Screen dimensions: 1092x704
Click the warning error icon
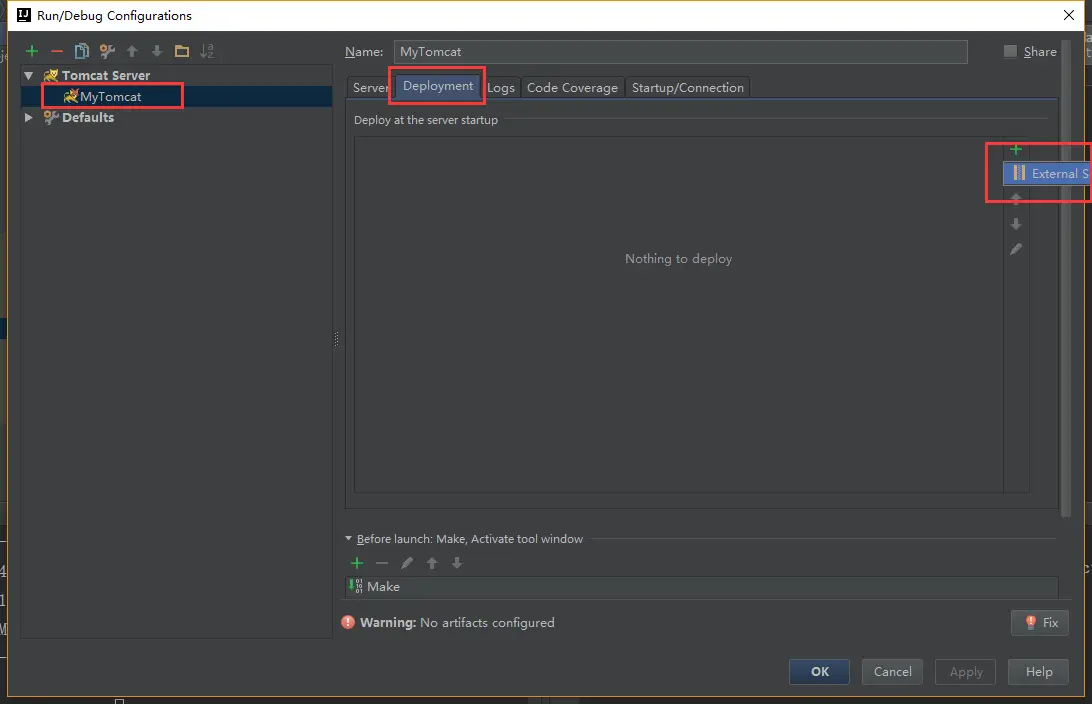[348, 623]
